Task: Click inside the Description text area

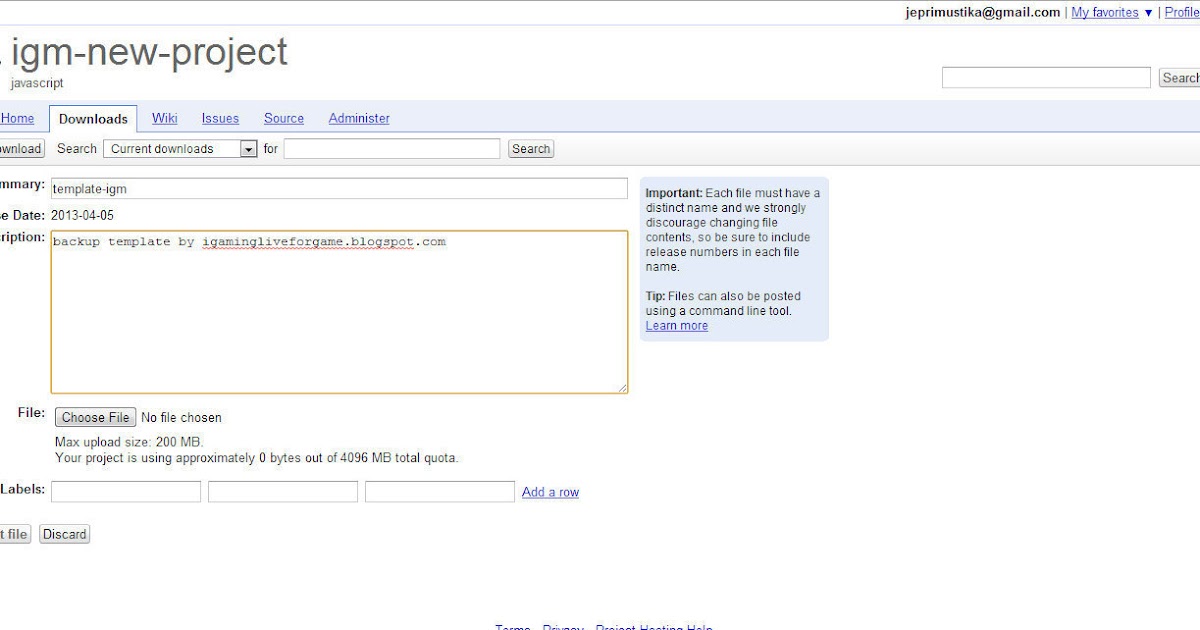Action: (339, 312)
